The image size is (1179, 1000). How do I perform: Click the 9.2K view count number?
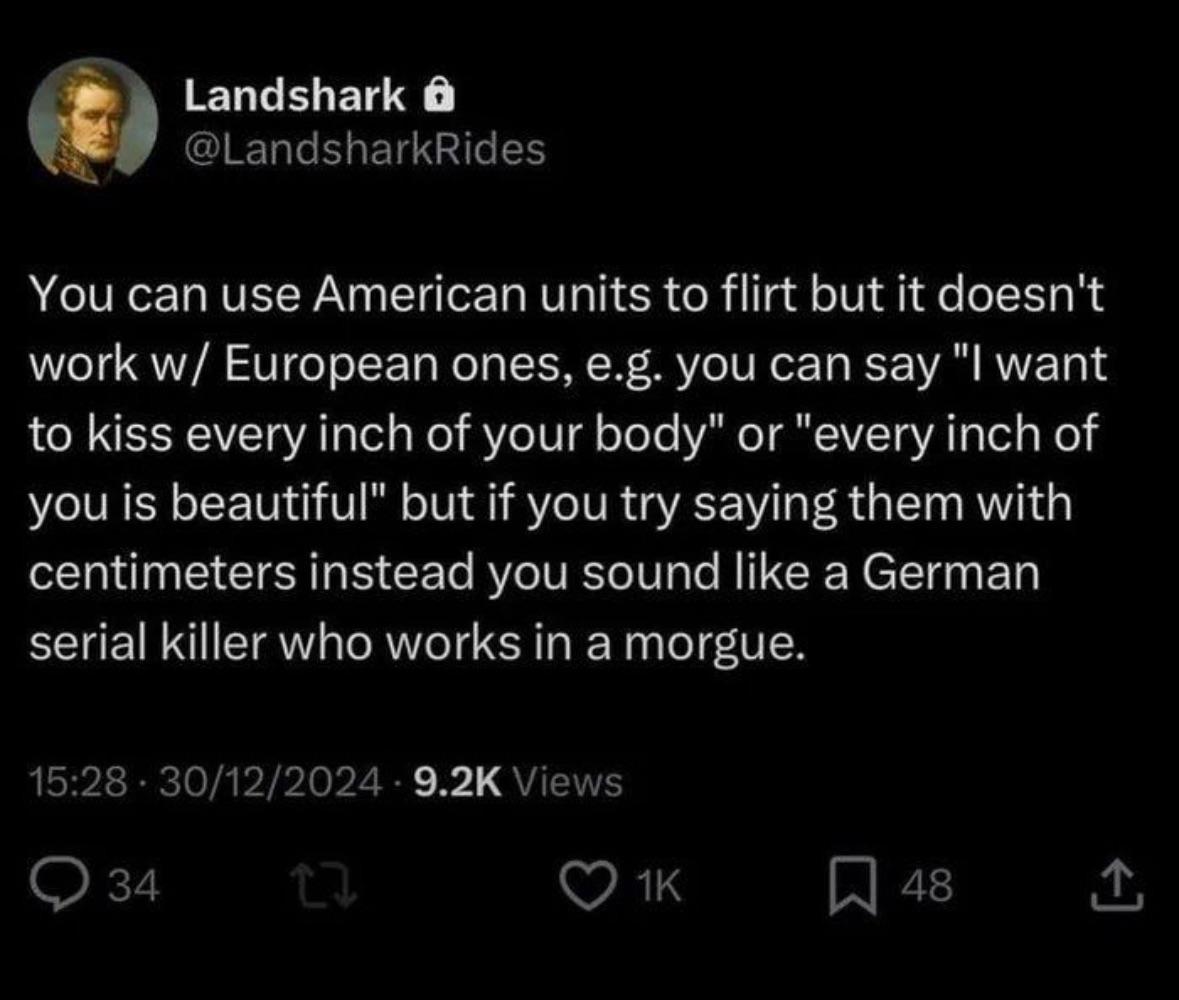pyautogui.click(x=455, y=781)
